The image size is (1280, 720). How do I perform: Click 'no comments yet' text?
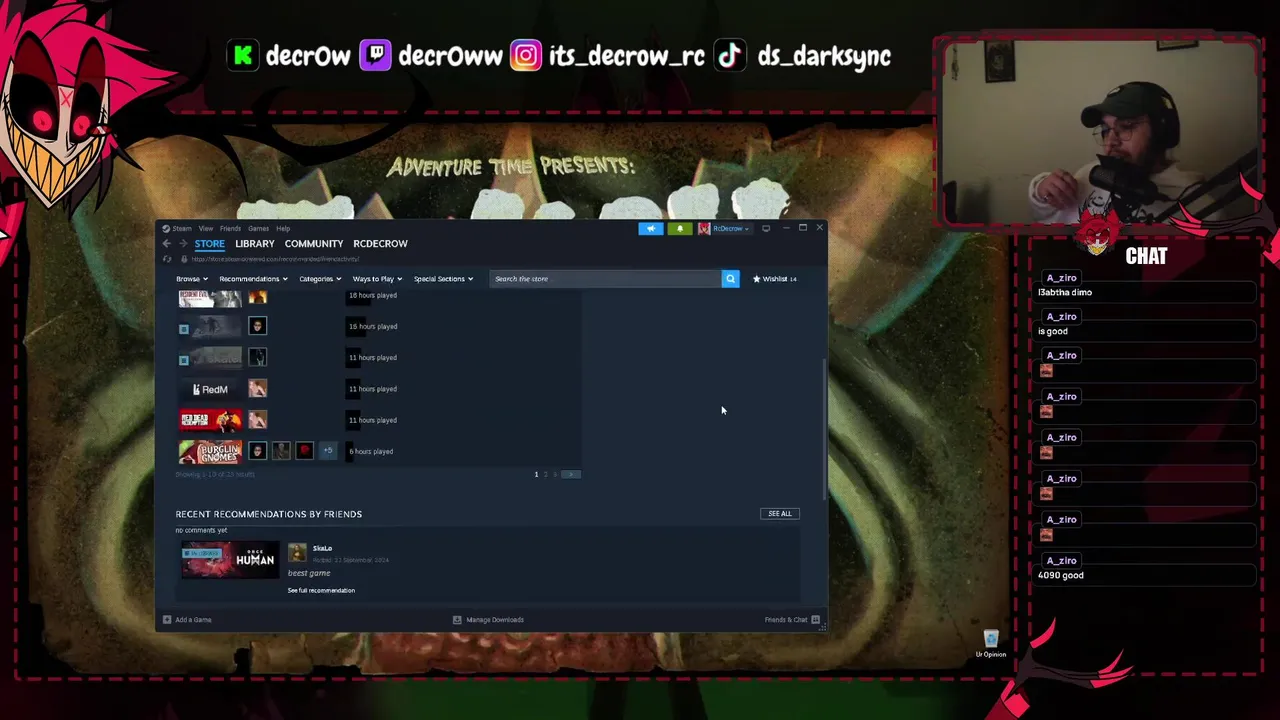[x=202, y=530]
